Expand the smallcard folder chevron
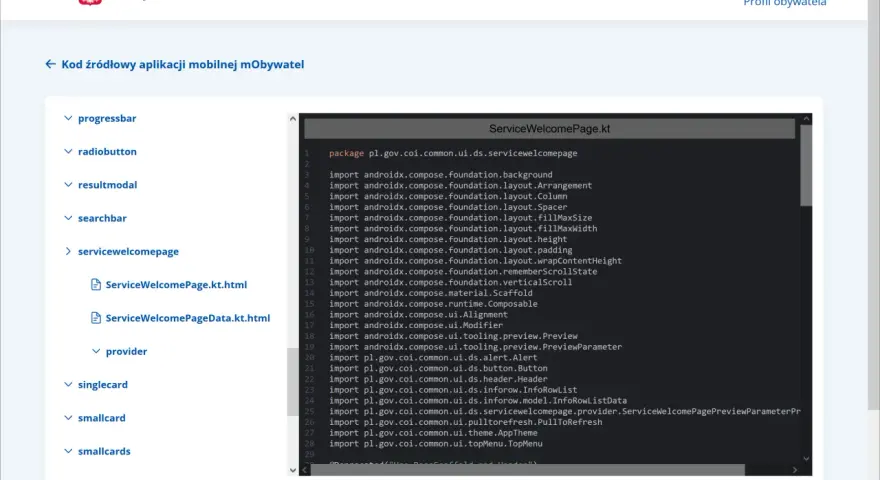The image size is (880, 480). 68,418
